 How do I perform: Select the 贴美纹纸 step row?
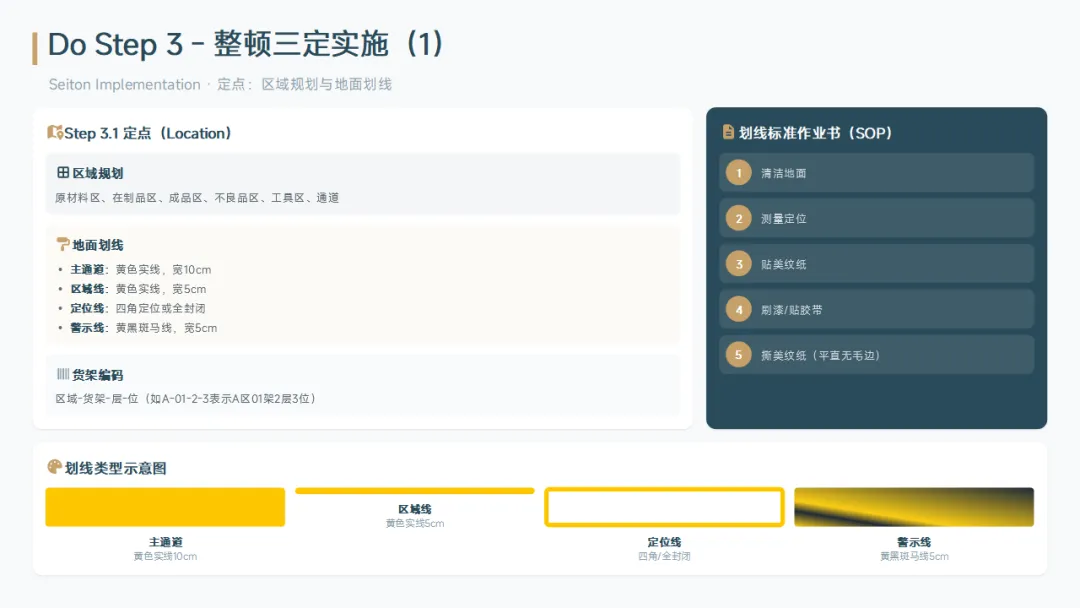pos(876,264)
